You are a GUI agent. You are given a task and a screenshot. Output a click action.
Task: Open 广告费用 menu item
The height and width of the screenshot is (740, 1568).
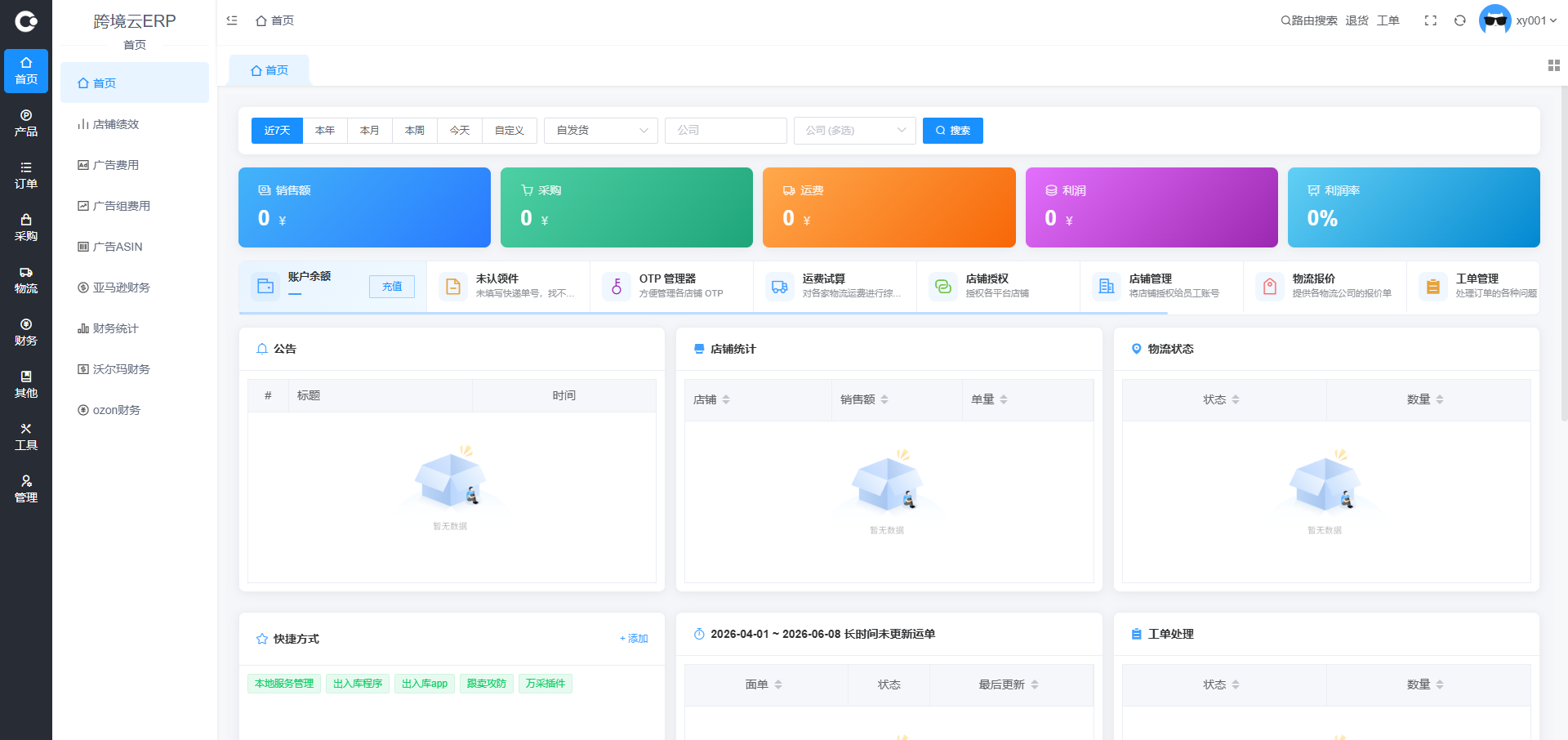click(x=135, y=165)
